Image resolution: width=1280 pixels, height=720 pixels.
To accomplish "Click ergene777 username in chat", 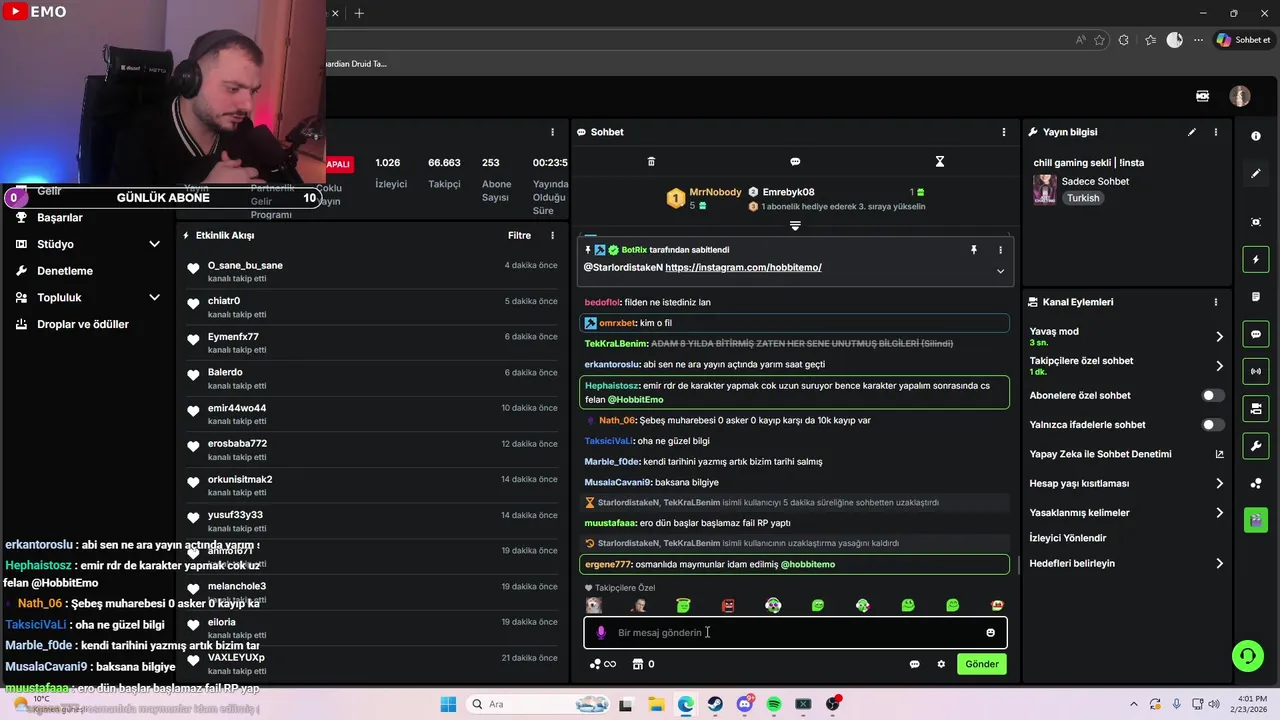I will (x=608, y=565).
